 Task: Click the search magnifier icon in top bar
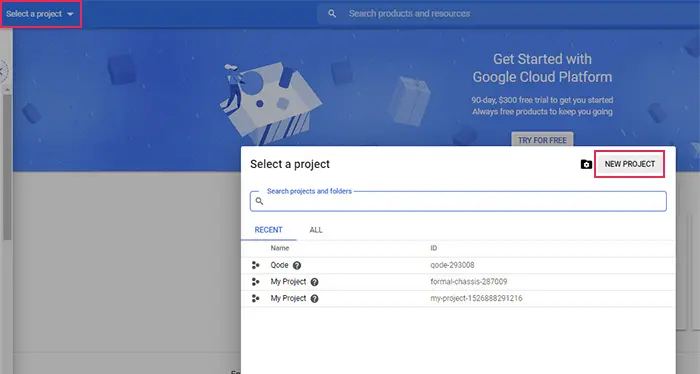332,14
